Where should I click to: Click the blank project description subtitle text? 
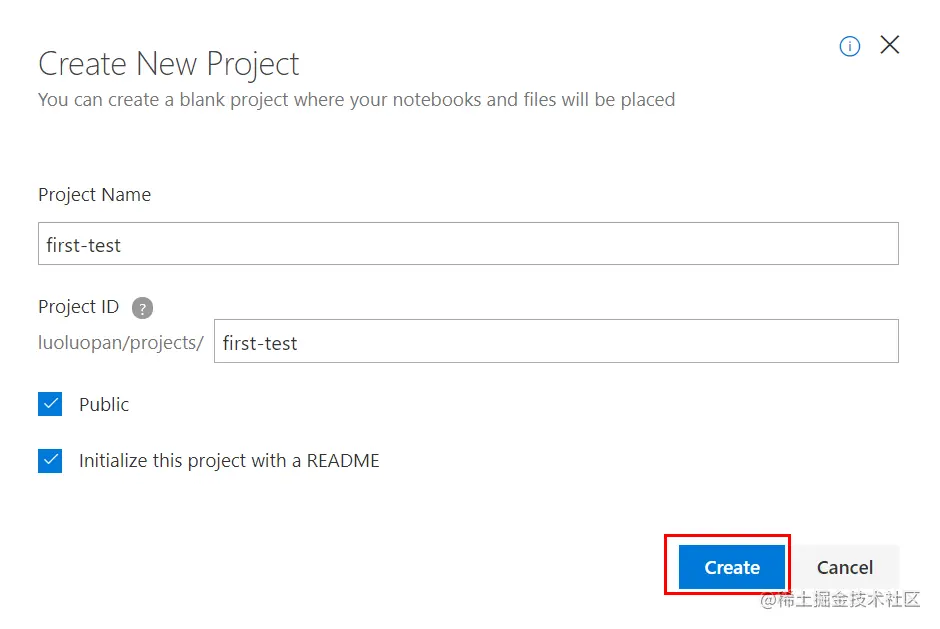click(356, 100)
